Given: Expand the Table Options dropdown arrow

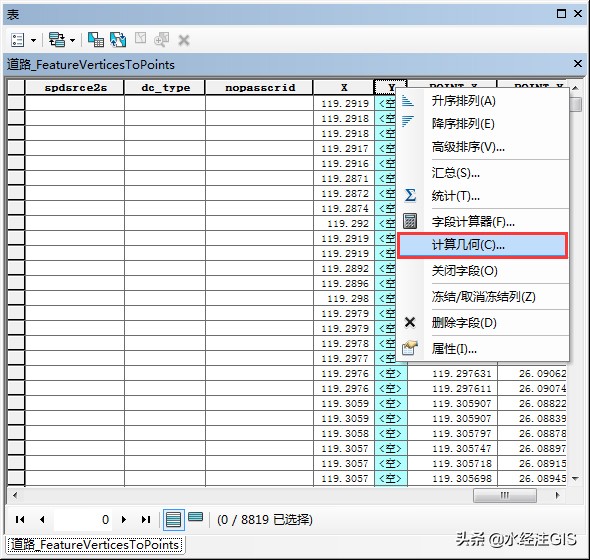Looking at the screenshot, I should click(33, 40).
